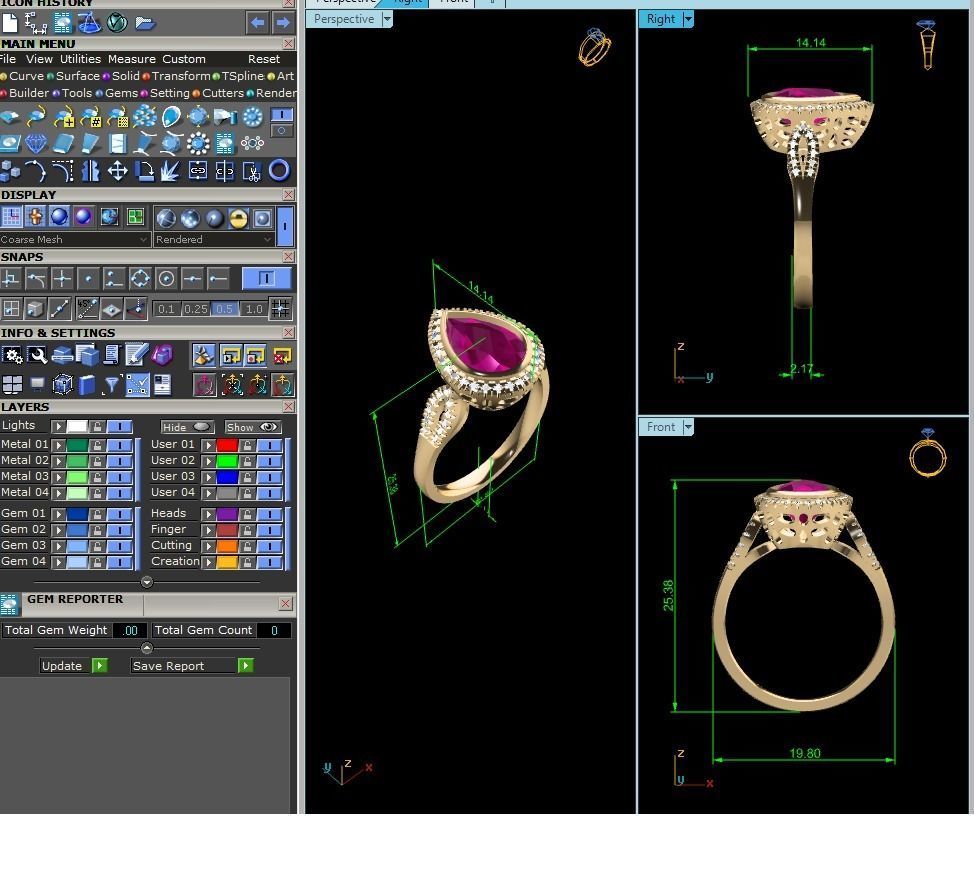The image size is (974, 875).
Task: Toggle visibility switch for Gem 01 layer
Action: coord(119,514)
